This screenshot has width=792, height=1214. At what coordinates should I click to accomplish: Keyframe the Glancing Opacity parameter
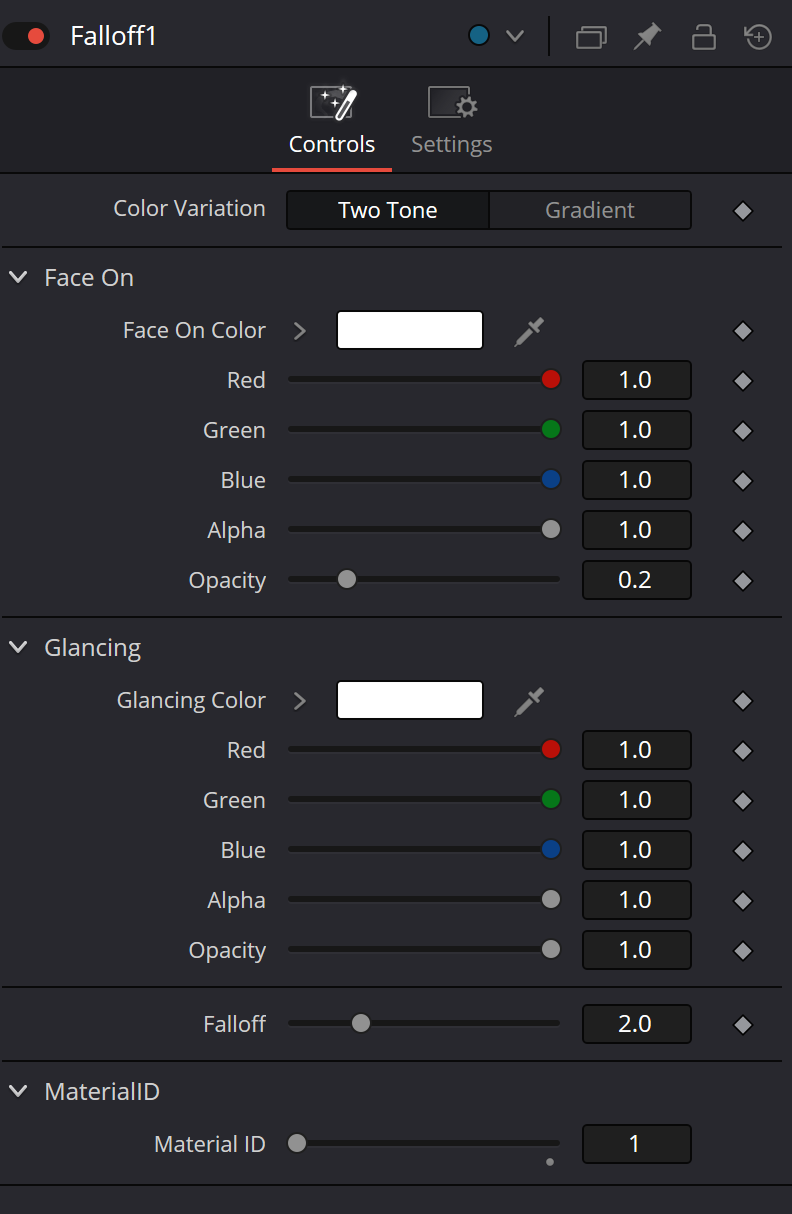[x=742, y=951]
